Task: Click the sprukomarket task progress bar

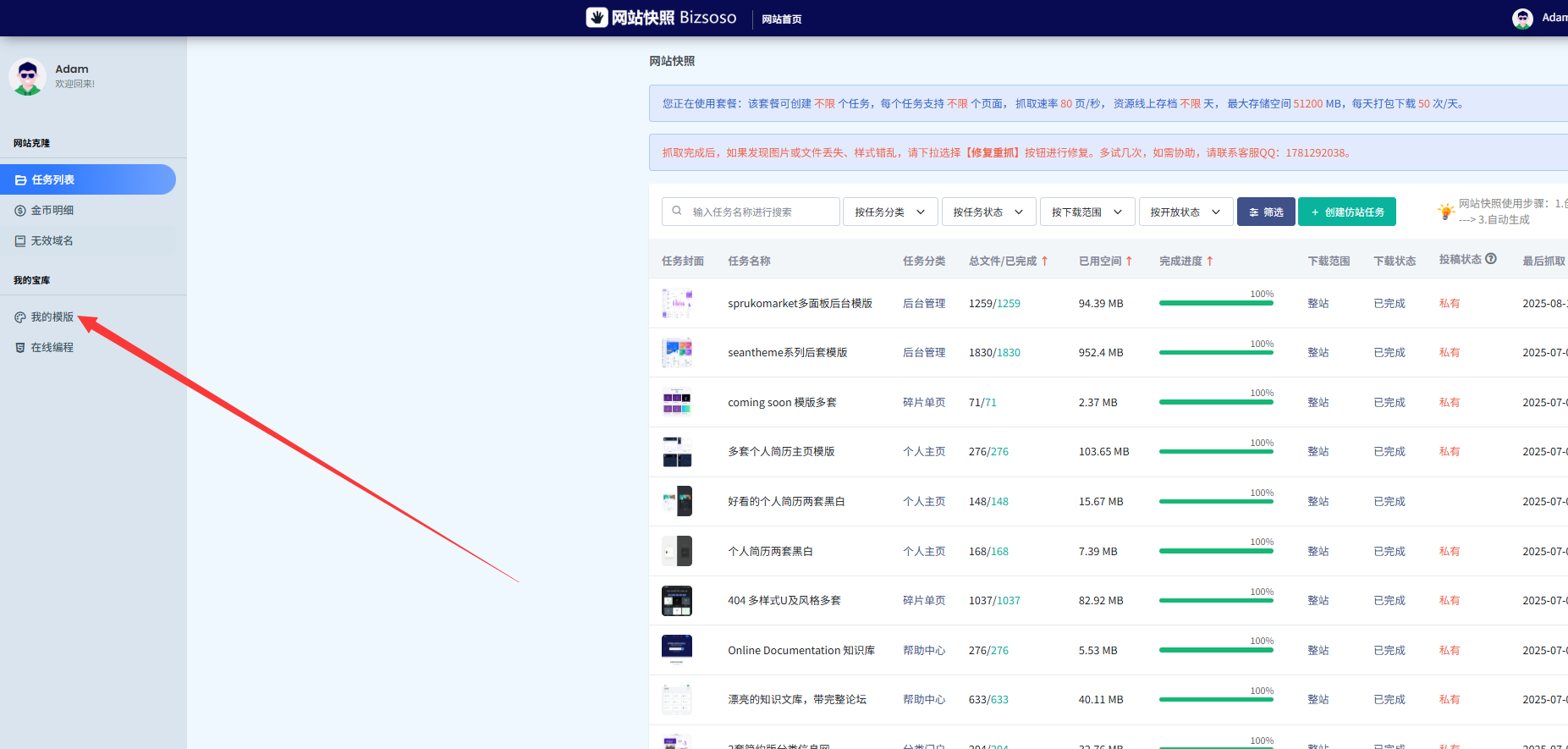Action: 1216,303
